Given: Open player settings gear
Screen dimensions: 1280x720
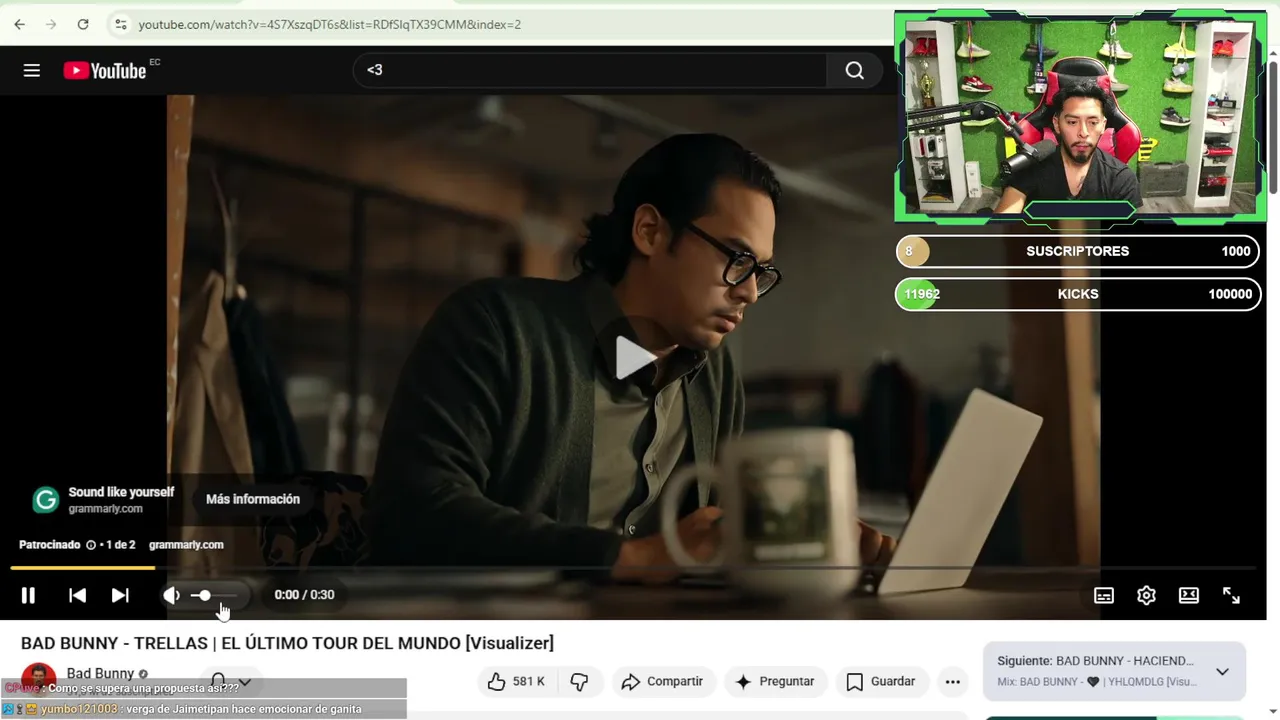Looking at the screenshot, I should click(1146, 595).
